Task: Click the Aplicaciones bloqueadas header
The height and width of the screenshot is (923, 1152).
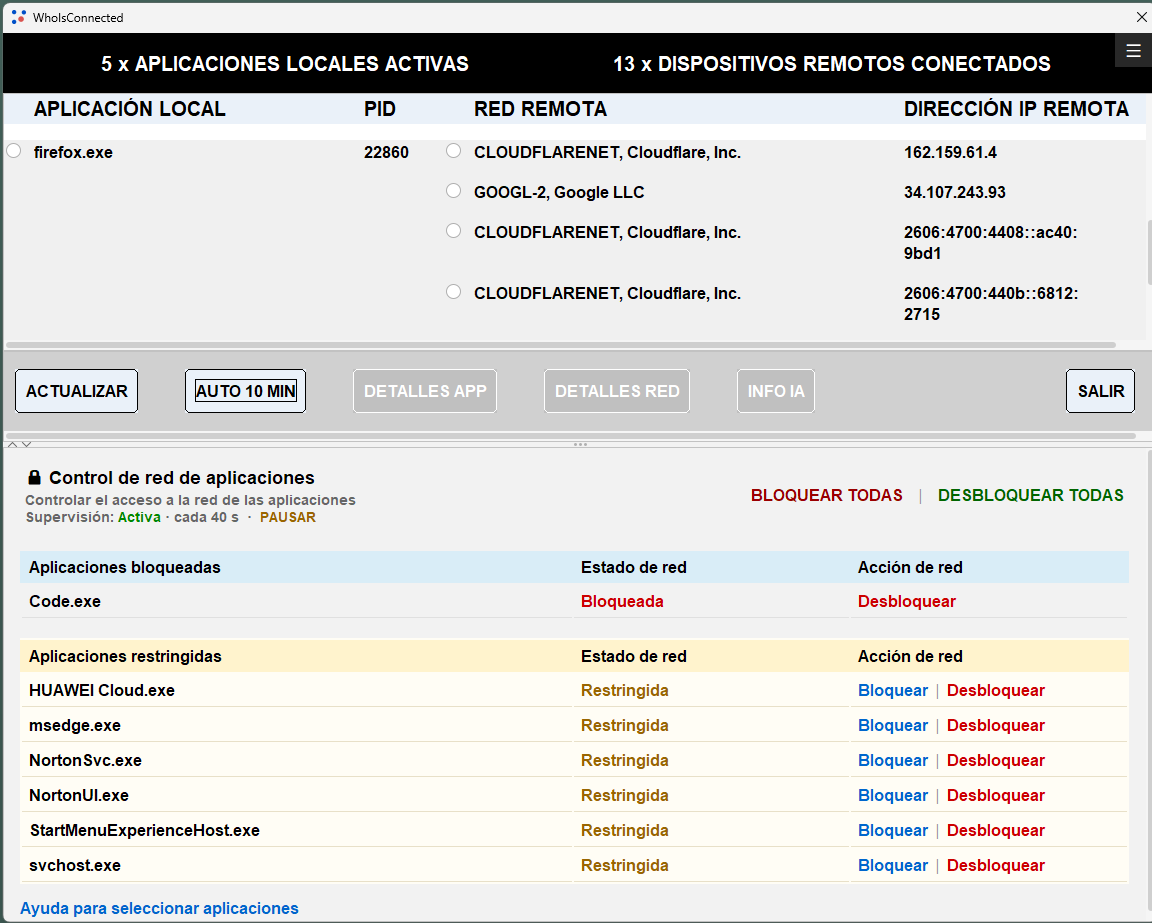Action: (x=124, y=567)
